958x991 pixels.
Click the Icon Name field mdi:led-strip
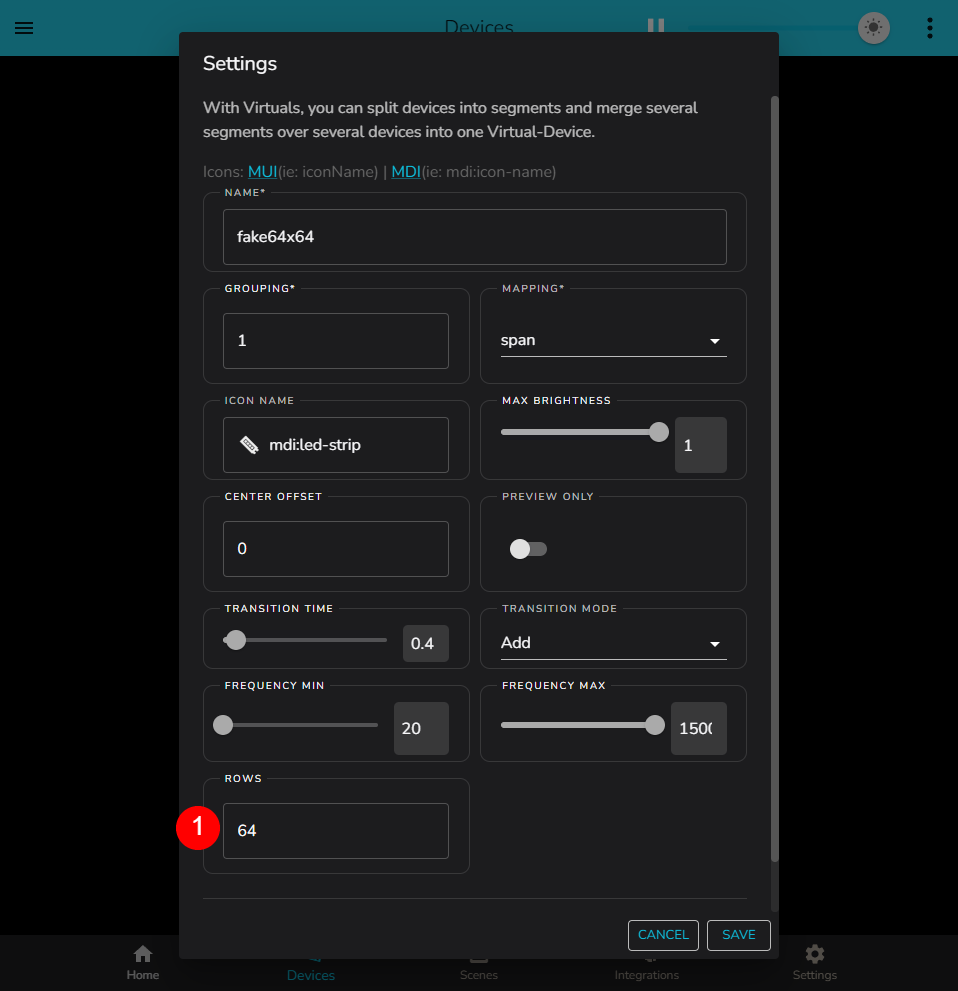tap(336, 445)
